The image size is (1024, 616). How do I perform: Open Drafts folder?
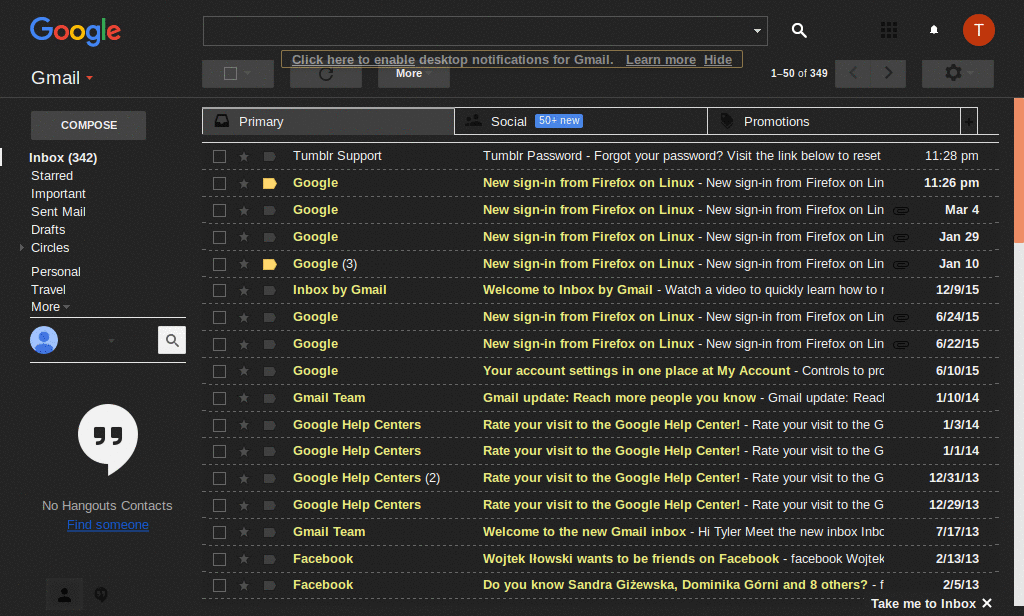coord(48,230)
